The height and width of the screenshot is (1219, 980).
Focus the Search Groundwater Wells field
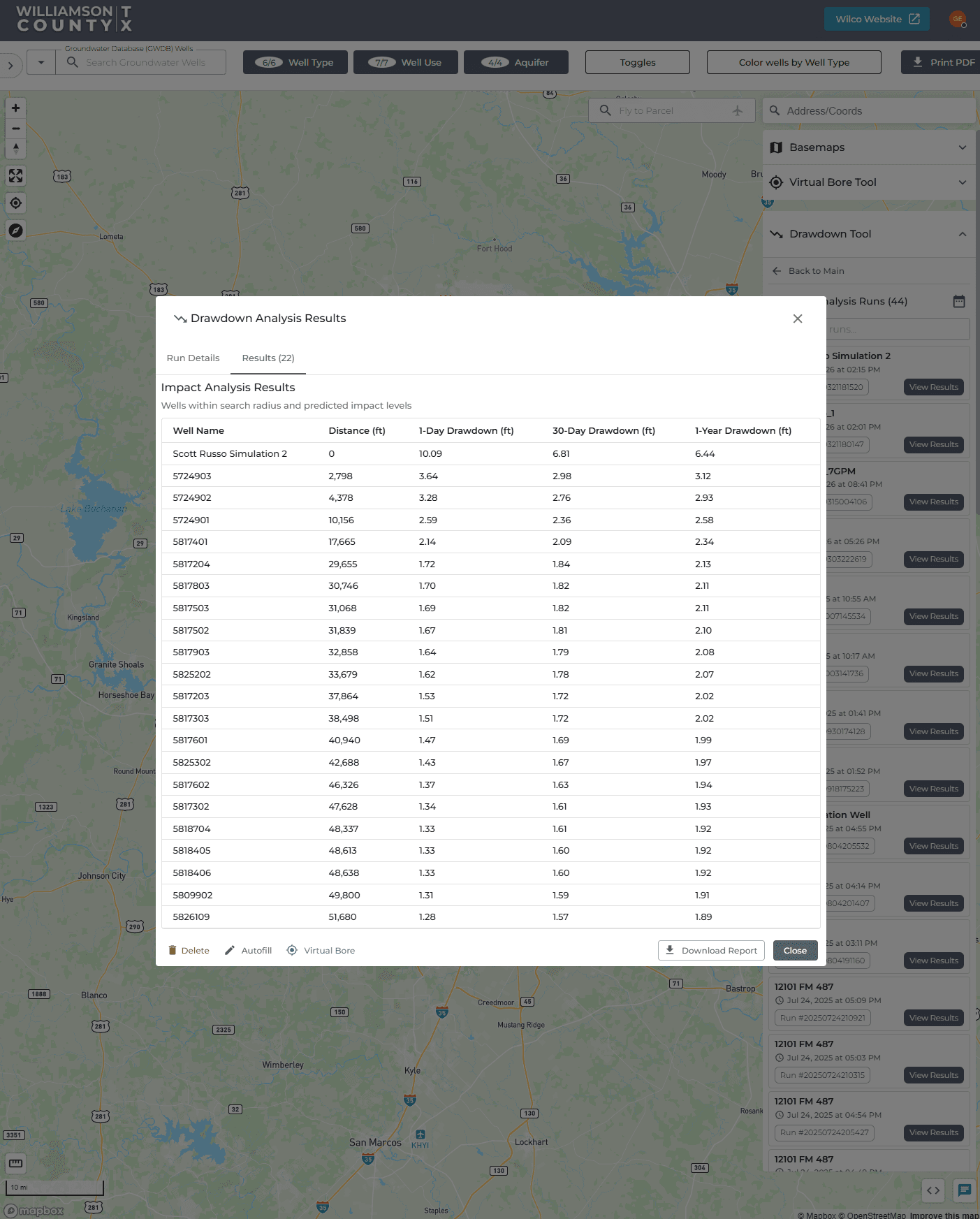click(145, 62)
